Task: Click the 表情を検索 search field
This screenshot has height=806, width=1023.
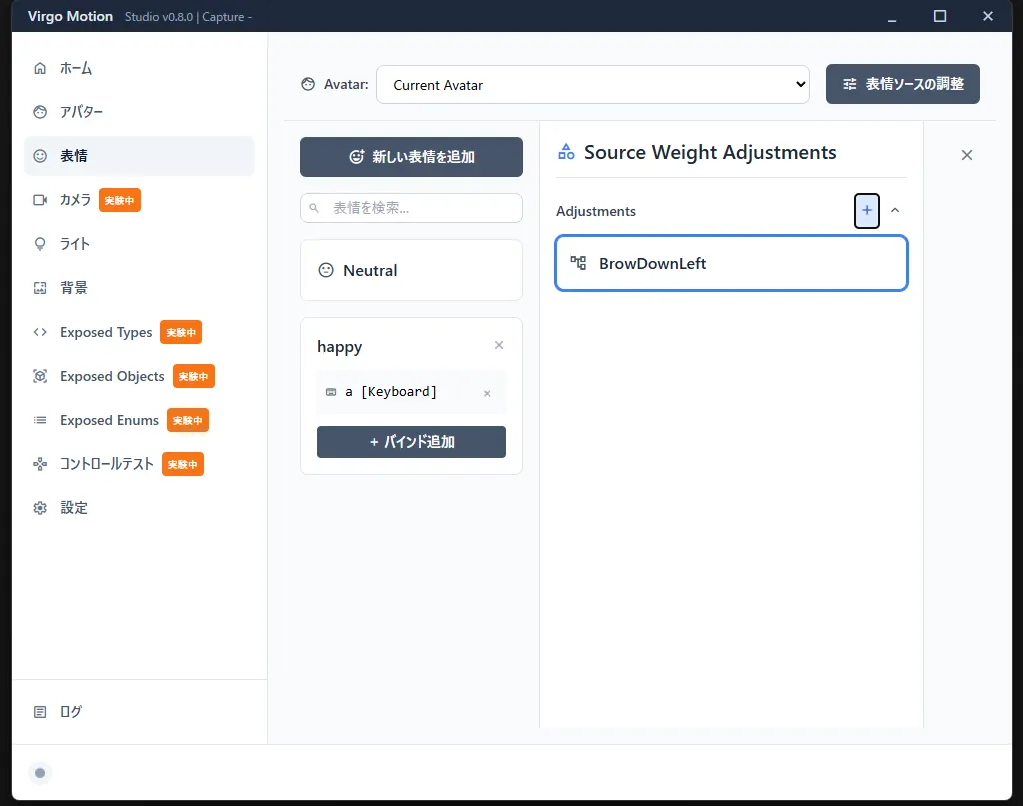Action: click(411, 208)
